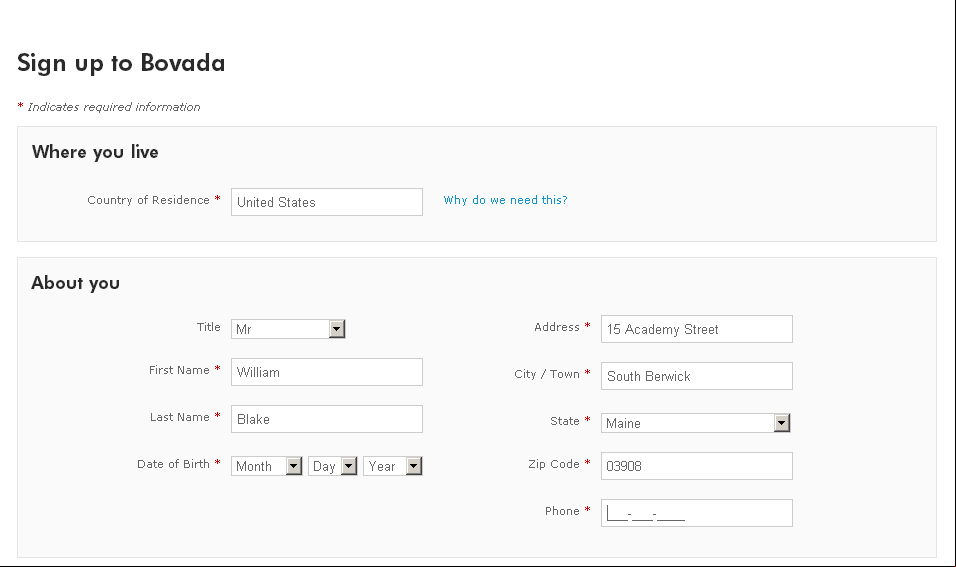
Task: Select the Last Name field containing Blake
Action: [x=327, y=419]
